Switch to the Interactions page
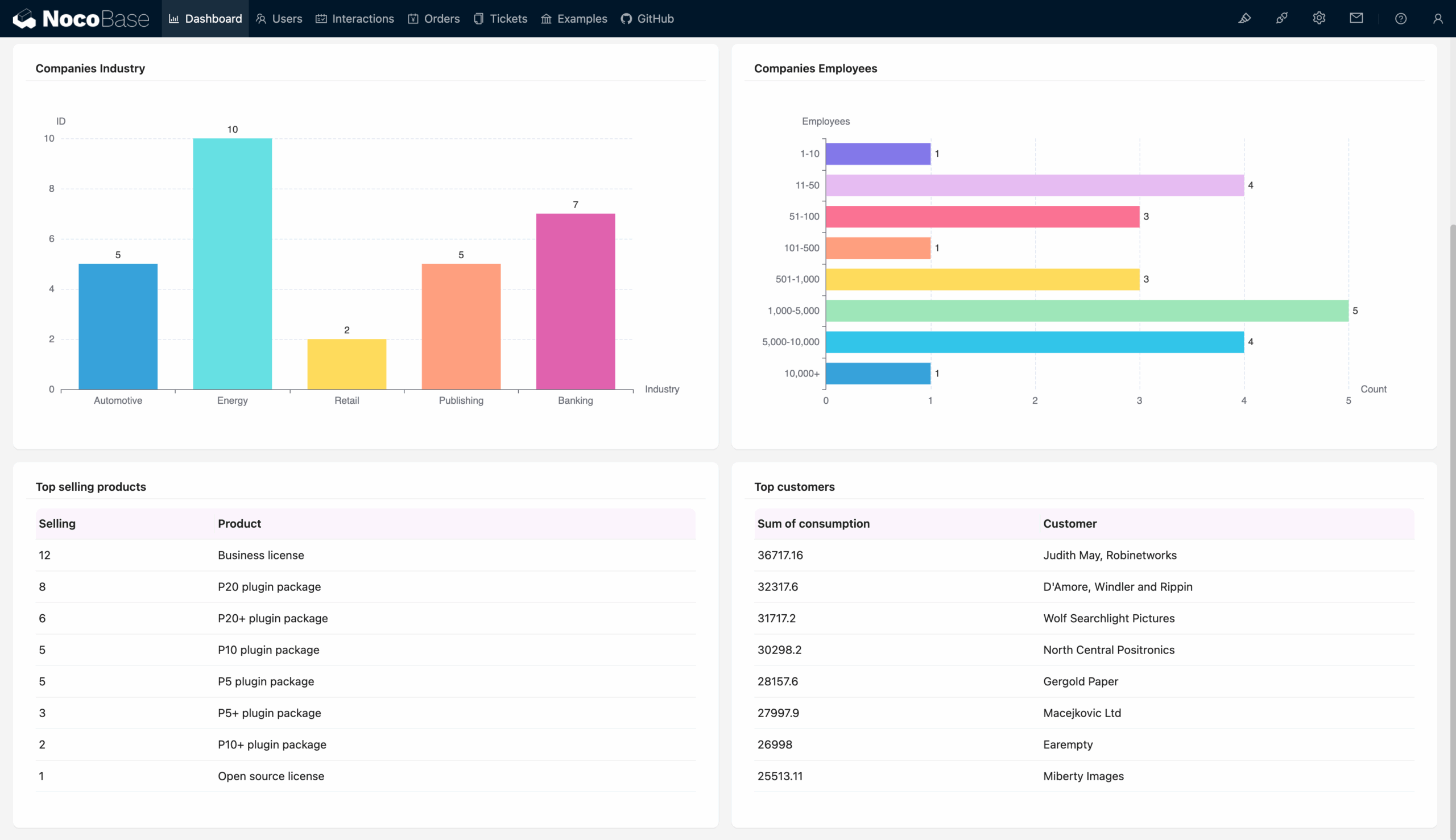This screenshot has height=840, width=1456. [x=354, y=18]
